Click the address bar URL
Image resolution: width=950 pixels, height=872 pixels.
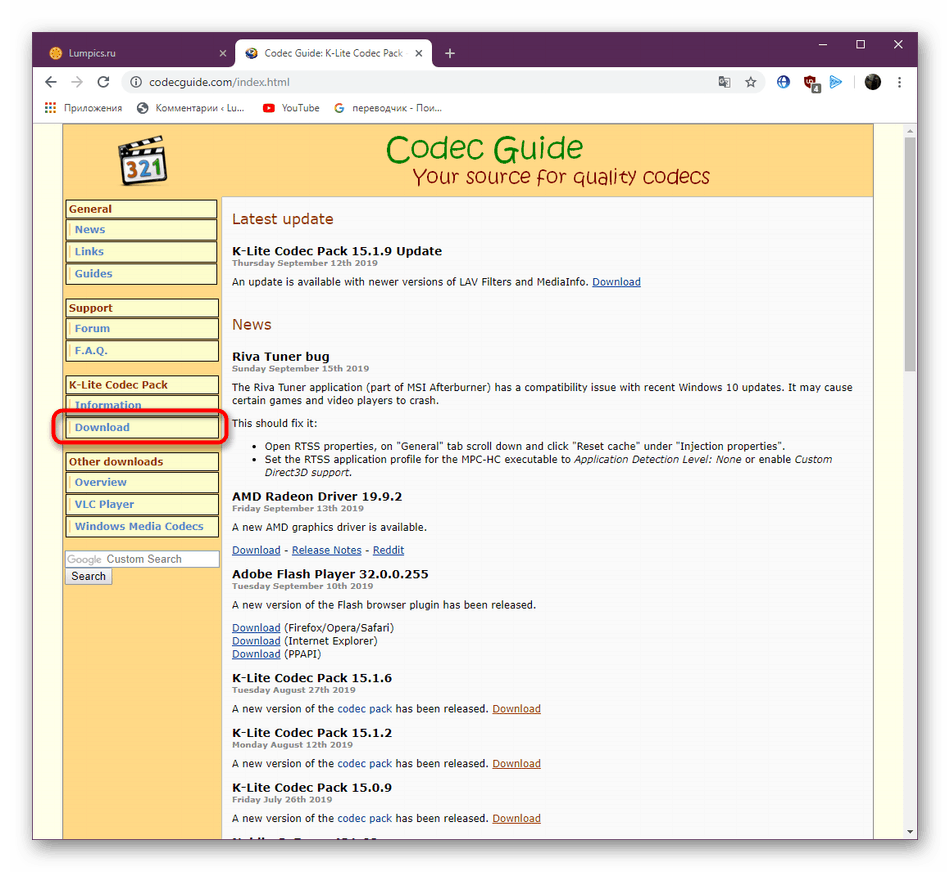(219, 82)
